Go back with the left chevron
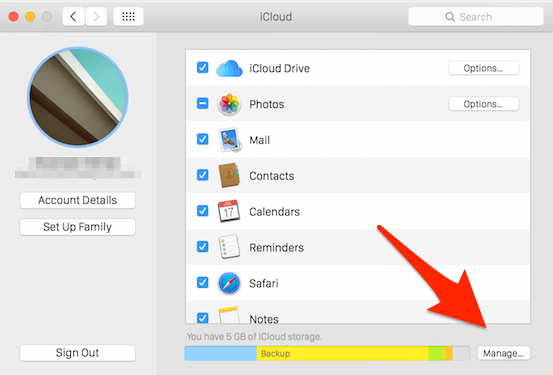 [73, 17]
